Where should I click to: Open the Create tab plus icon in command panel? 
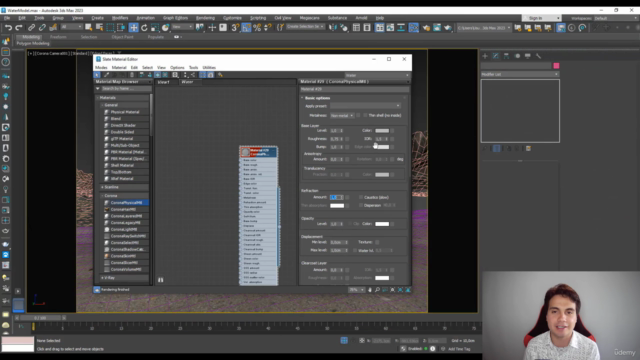(485, 56)
